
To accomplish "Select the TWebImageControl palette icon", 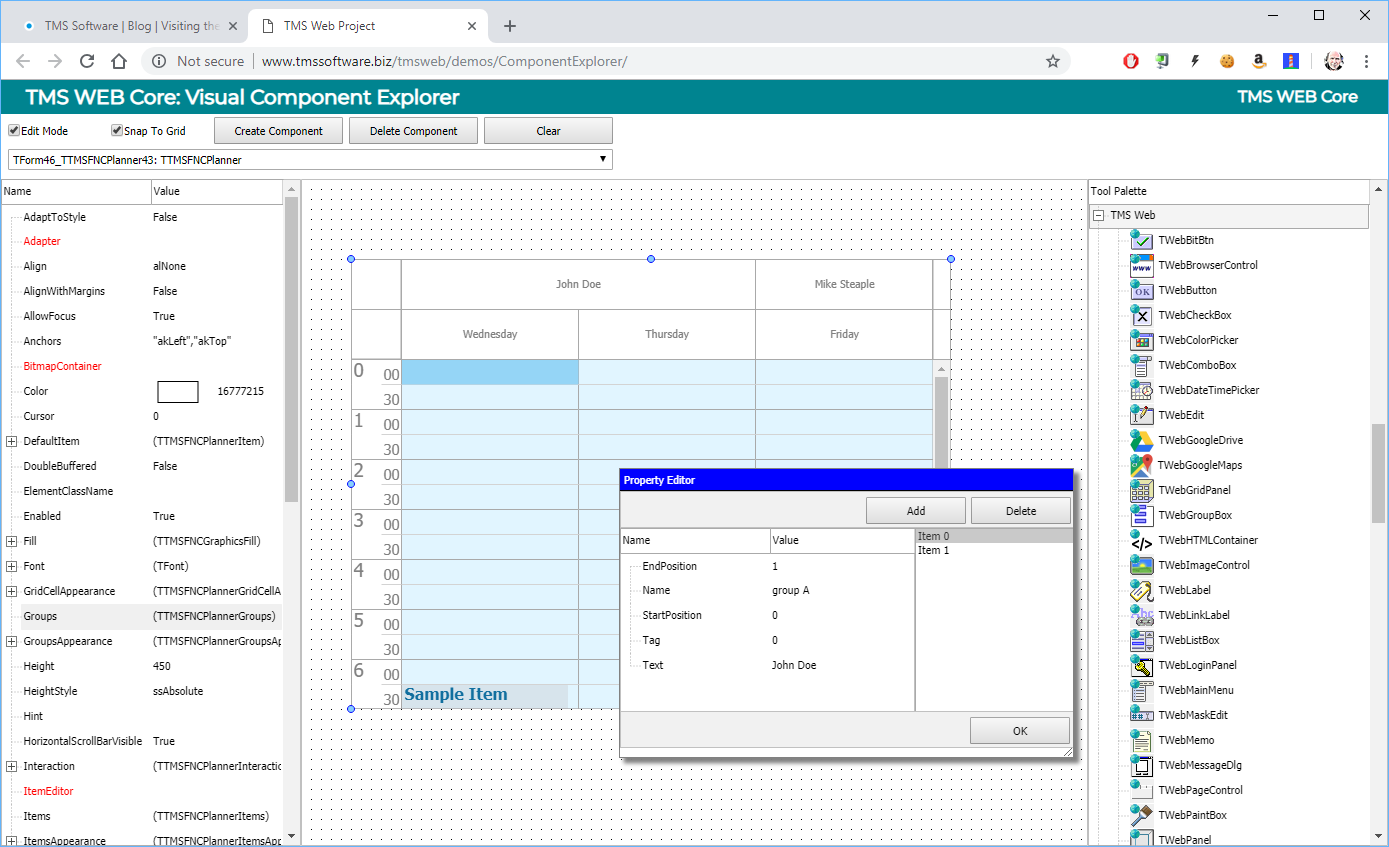I will [1141, 565].
